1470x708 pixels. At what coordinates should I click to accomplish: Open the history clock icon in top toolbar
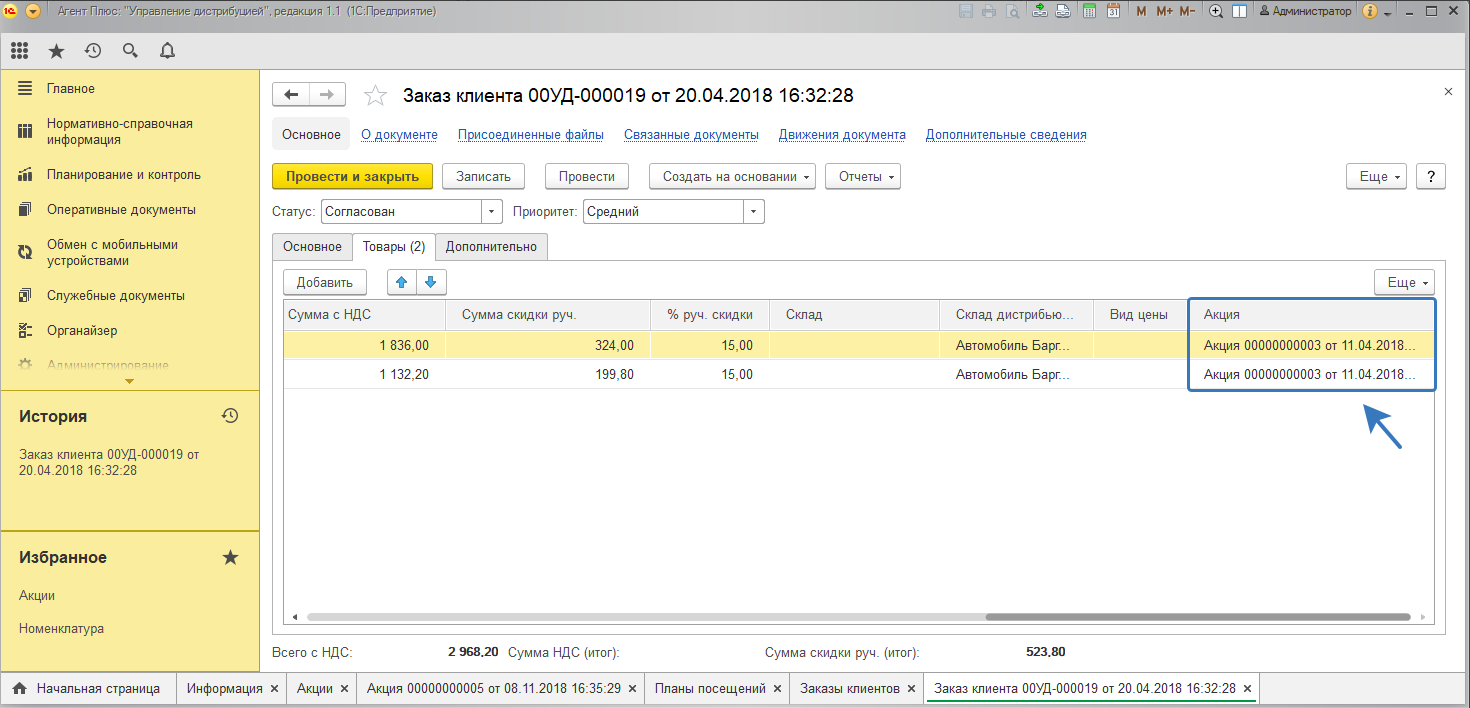pos(93,51)
